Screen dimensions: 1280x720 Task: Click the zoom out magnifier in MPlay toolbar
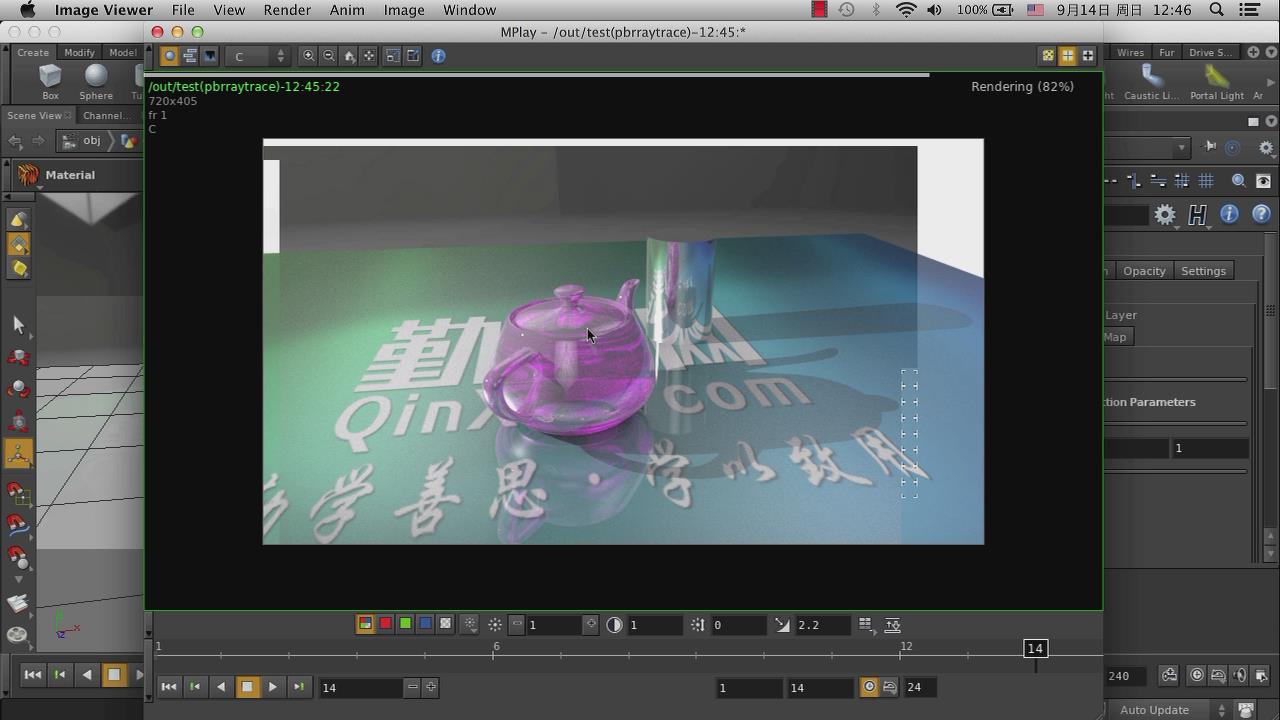pyautogui.click(x=329, y=56)
